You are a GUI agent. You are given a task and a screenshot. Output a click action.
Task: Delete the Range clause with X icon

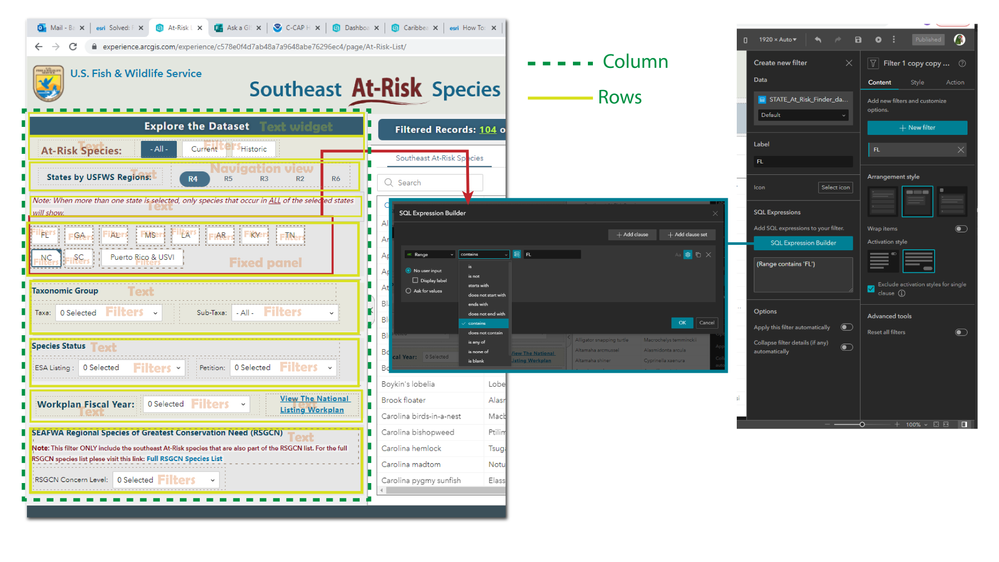pyautogui.click(x=708, y=255)
